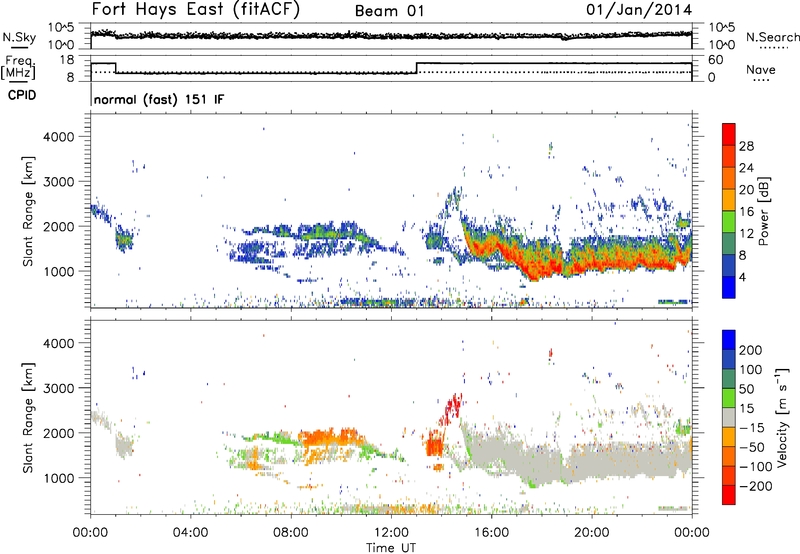
Task: Click the '04:00' time tick label
Action: (x=191, y=533)
